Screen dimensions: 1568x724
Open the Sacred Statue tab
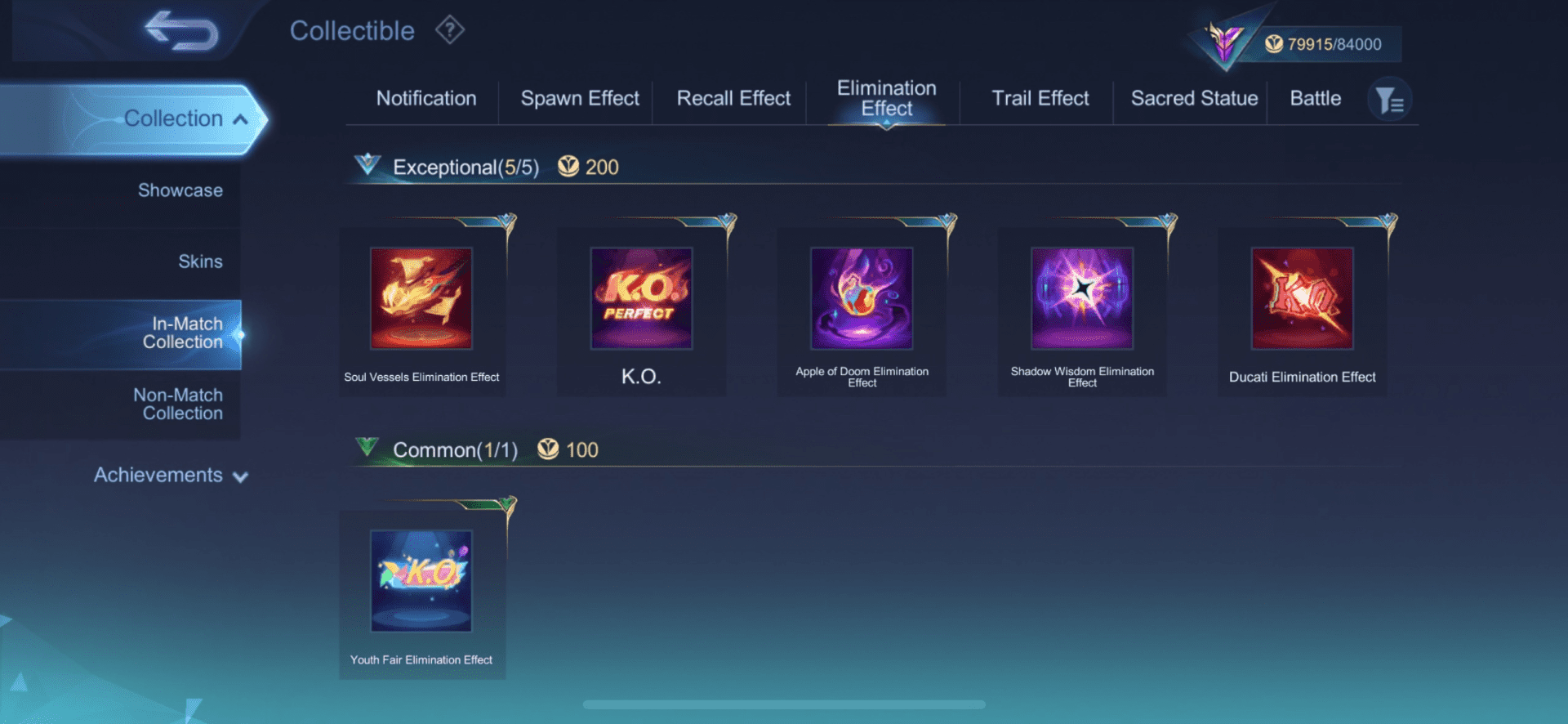[x=1194, y=99]
